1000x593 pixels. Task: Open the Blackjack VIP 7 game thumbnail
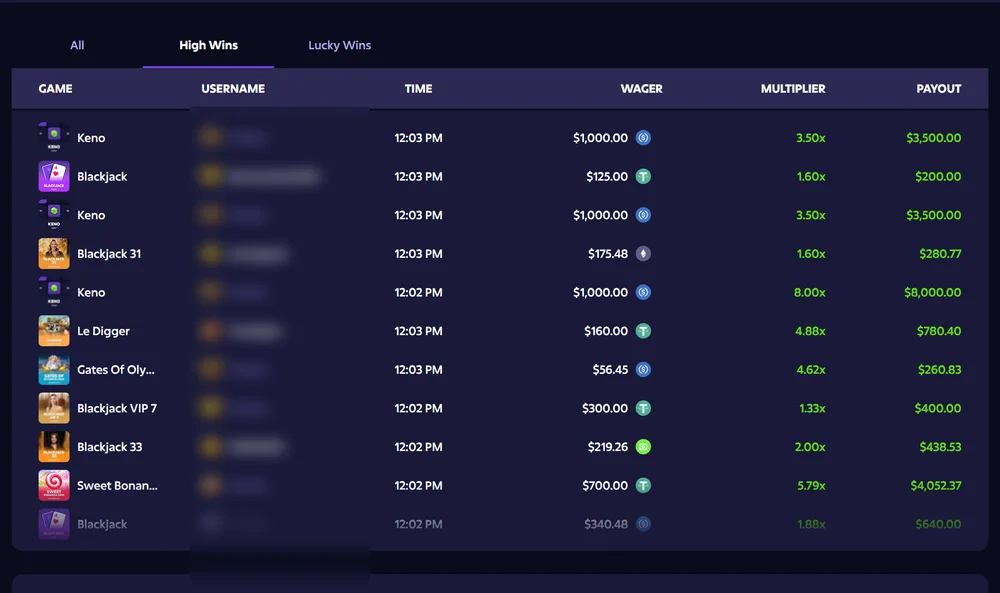click(x=54, y=408)
